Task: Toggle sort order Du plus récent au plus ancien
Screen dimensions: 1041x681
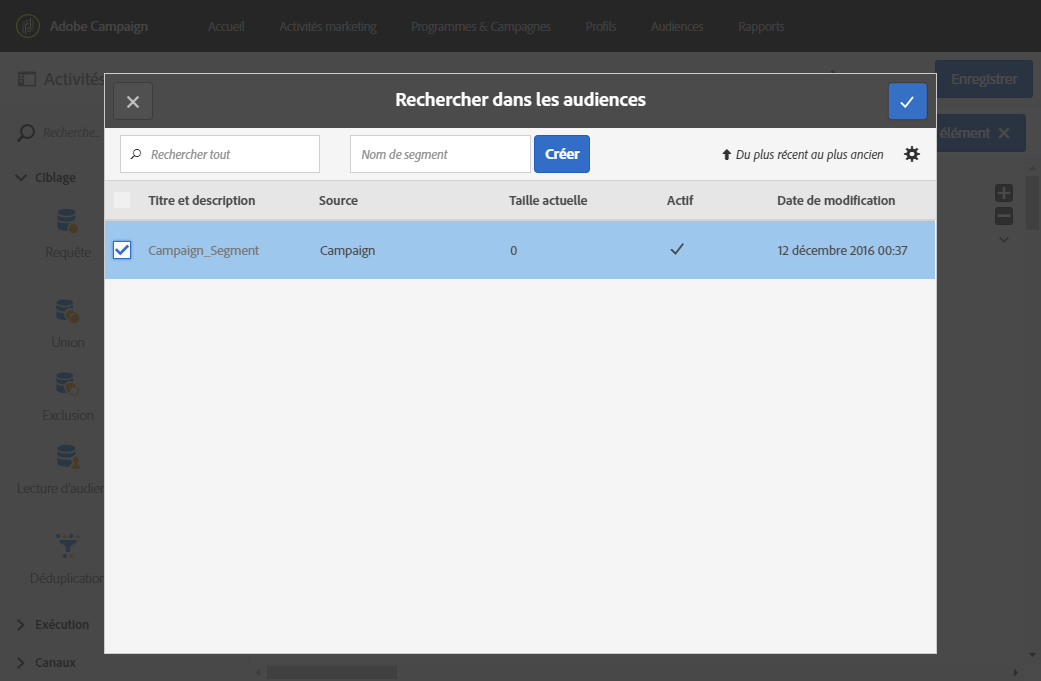Action: pyautogui.click(x=803, y=155)
